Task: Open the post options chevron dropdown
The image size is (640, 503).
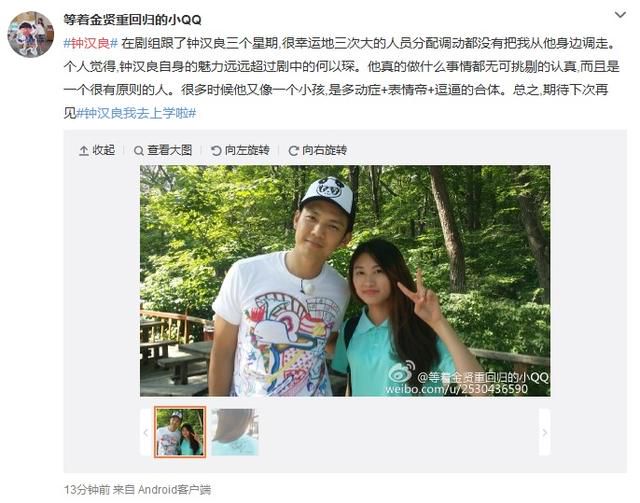Action: [x=620, y=15]
